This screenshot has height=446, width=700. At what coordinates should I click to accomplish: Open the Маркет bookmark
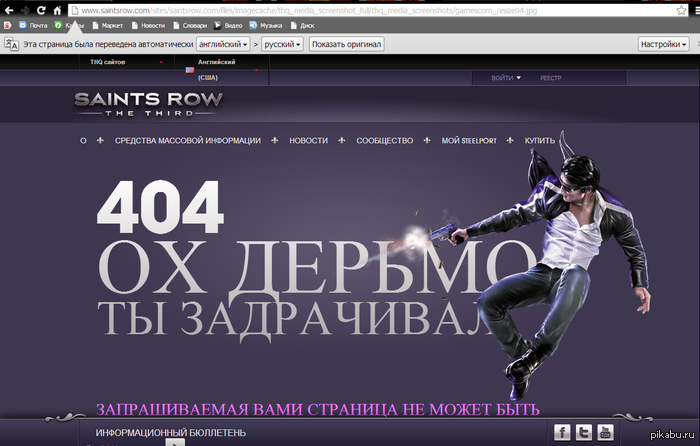tap(108, 25)
